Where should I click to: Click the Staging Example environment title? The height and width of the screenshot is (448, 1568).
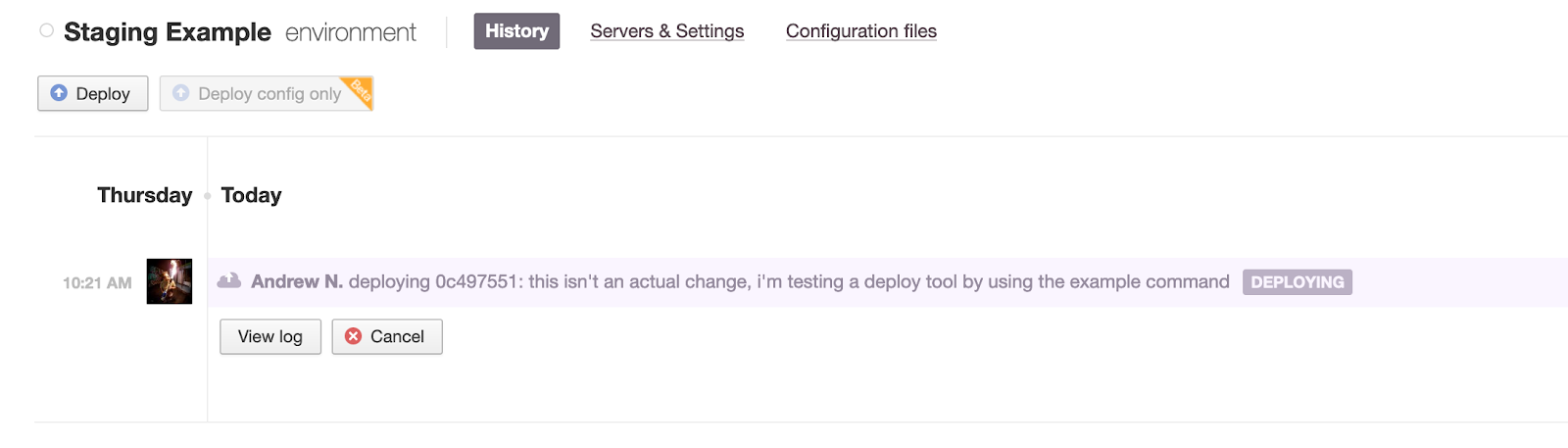pyautogui.click(x=168, y=32)
